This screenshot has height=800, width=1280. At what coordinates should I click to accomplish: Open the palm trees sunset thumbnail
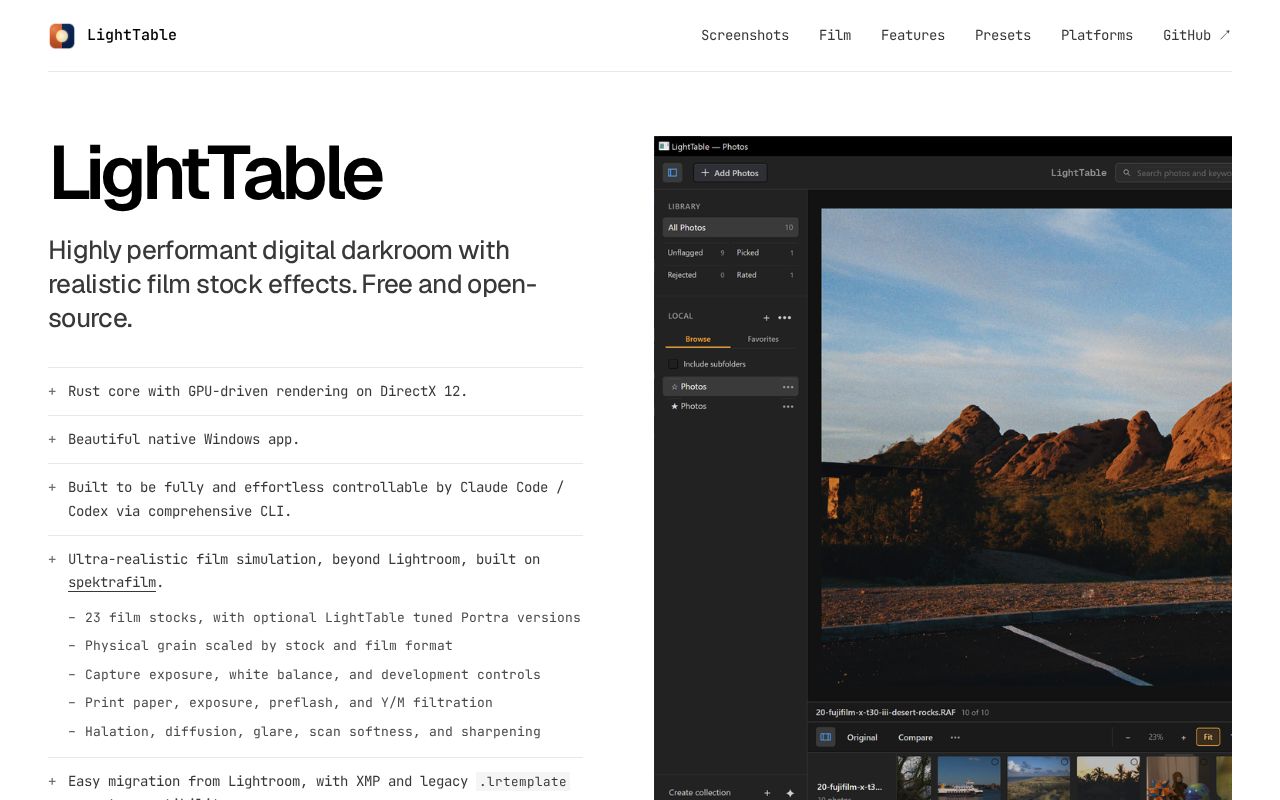[1109, 778]
